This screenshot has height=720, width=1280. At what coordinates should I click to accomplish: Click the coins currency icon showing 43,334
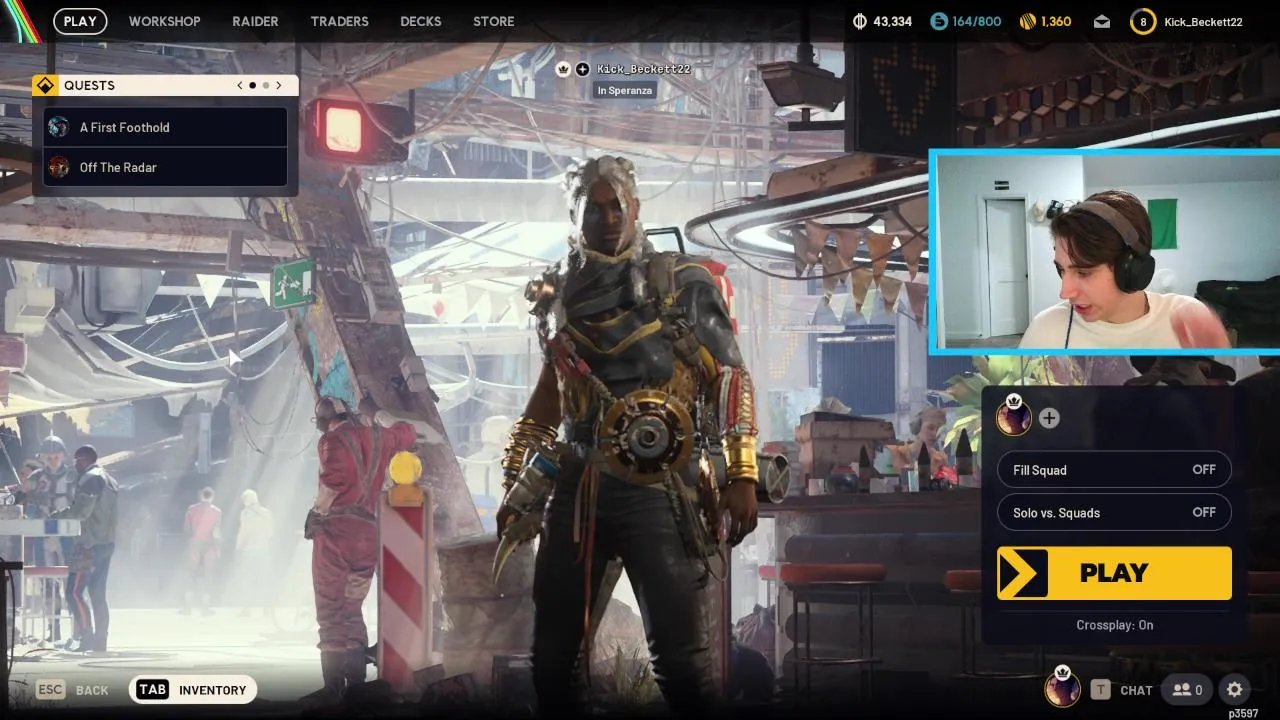[x=860, y=21]
